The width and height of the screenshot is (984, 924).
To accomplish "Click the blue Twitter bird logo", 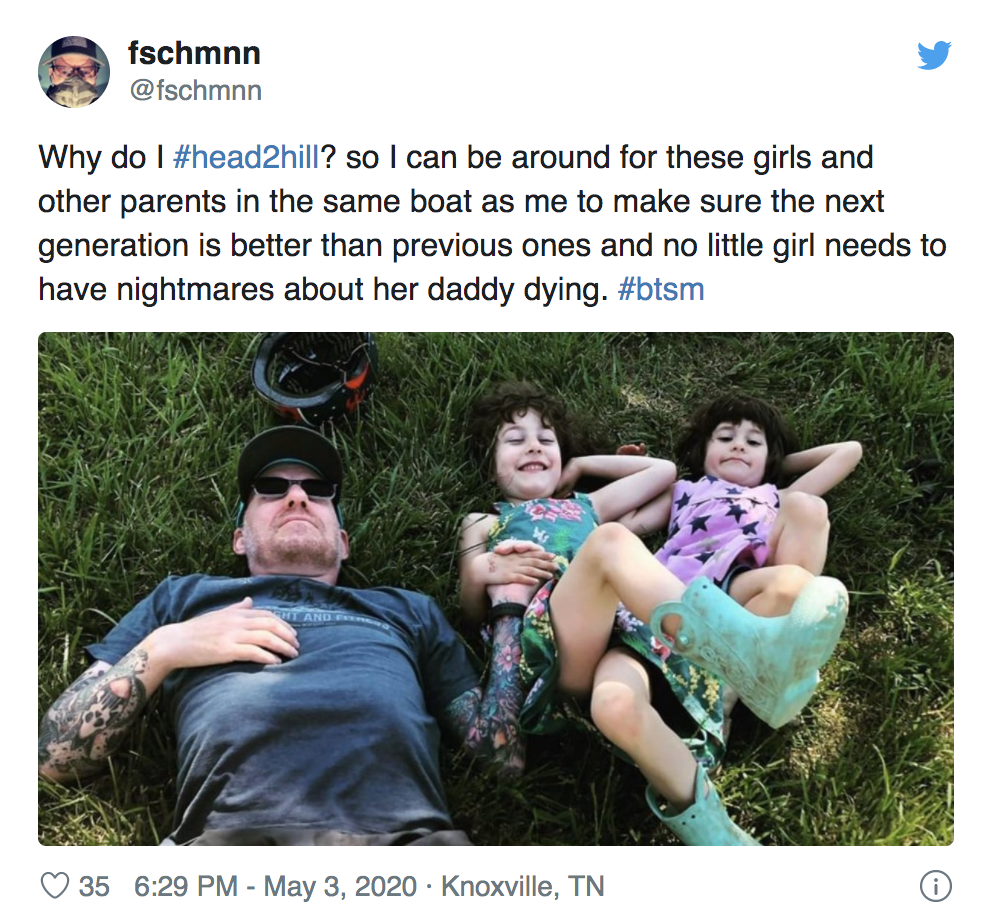I will (x=934, y=55).
